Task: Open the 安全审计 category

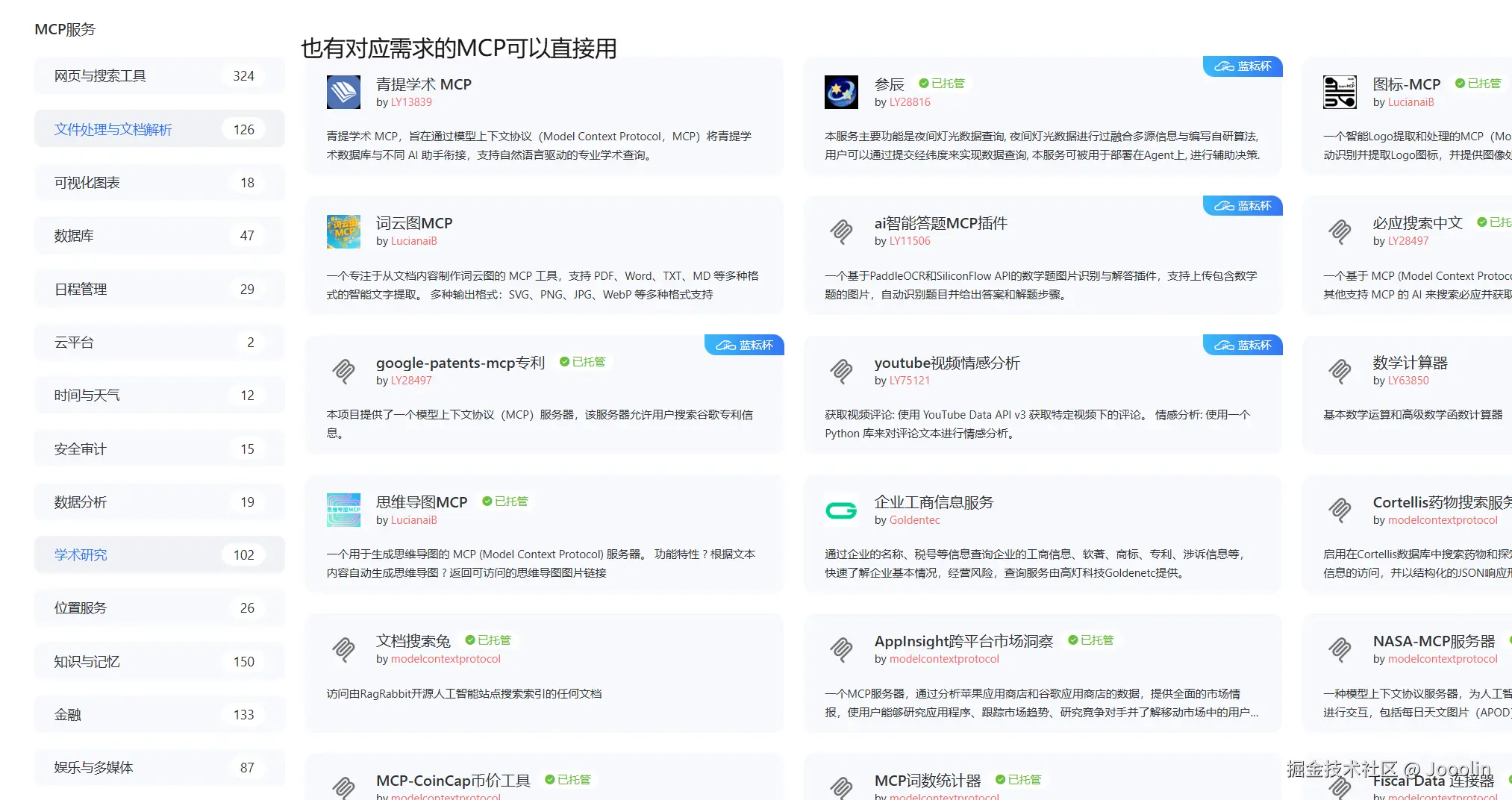Action: [160, 449]
